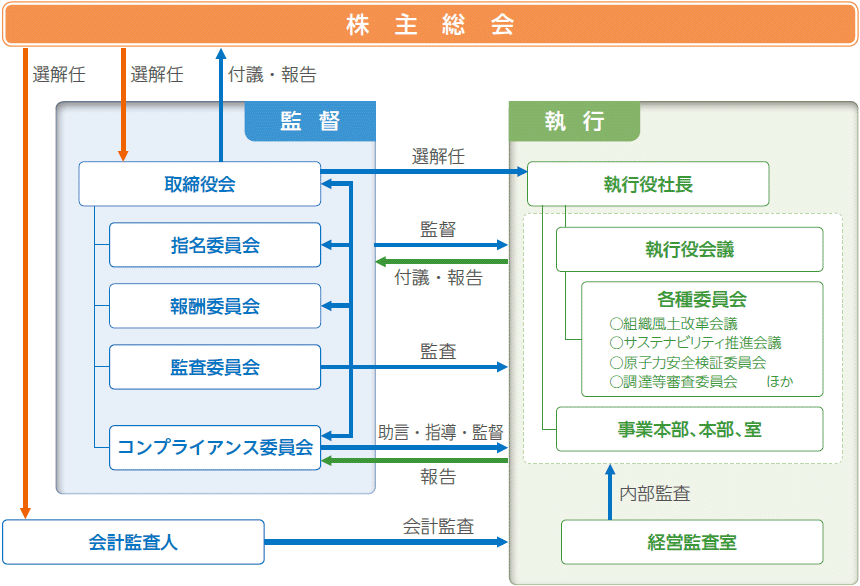The image size is (860, 586).
Task: Click the 会計監査 arrow label
Action: pos(438,526)
